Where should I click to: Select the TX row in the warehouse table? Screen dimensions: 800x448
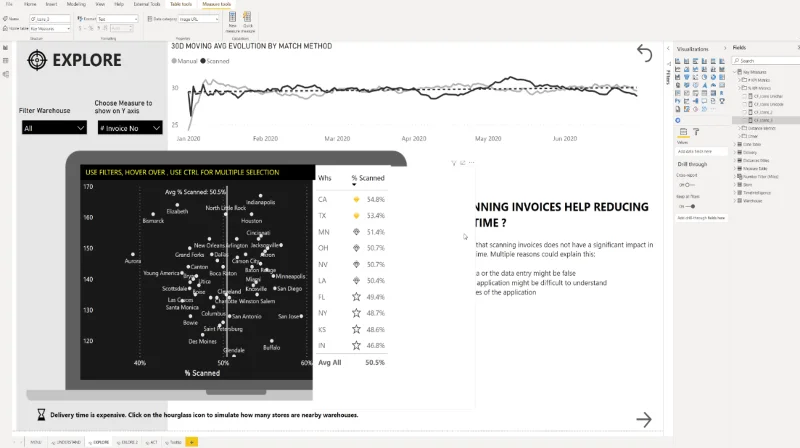352,216
